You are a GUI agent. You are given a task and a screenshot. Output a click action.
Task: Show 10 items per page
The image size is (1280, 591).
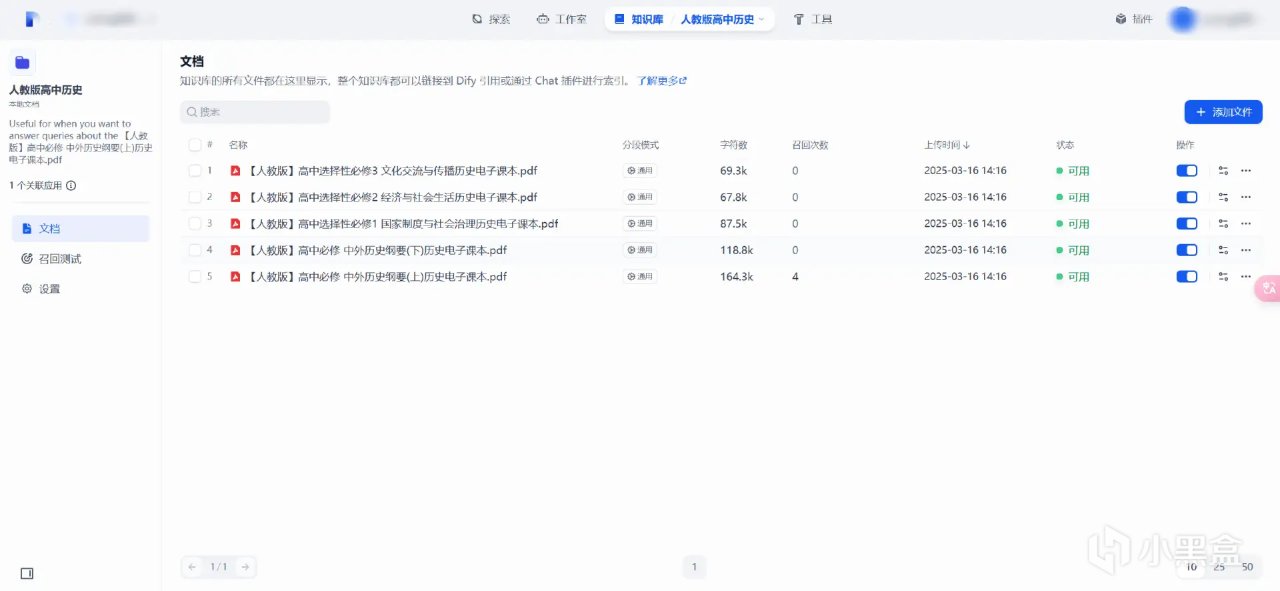[x=1190, y=567]
